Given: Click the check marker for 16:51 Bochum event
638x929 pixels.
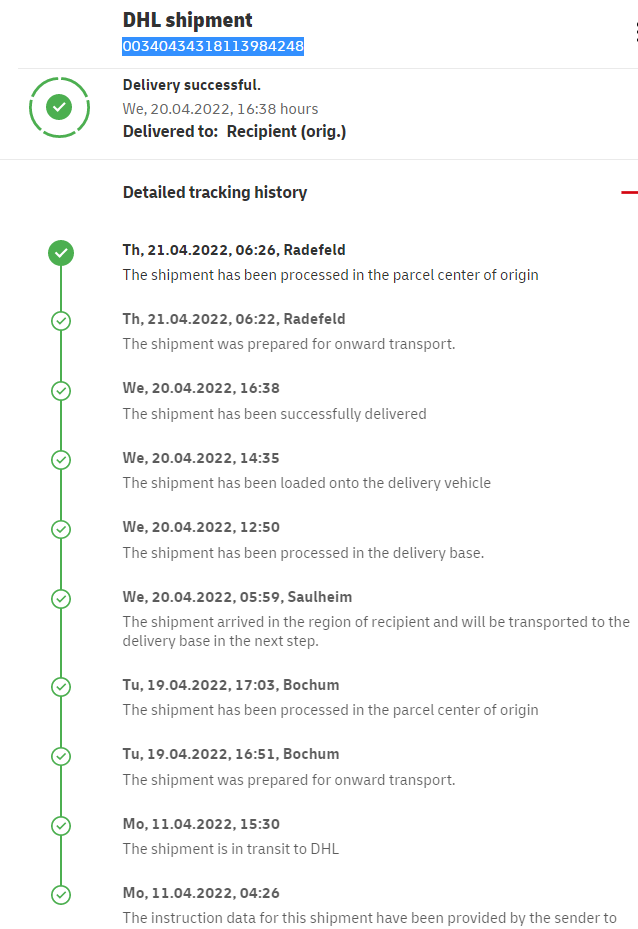Looking at the screenshot, I should click(61, 756).
